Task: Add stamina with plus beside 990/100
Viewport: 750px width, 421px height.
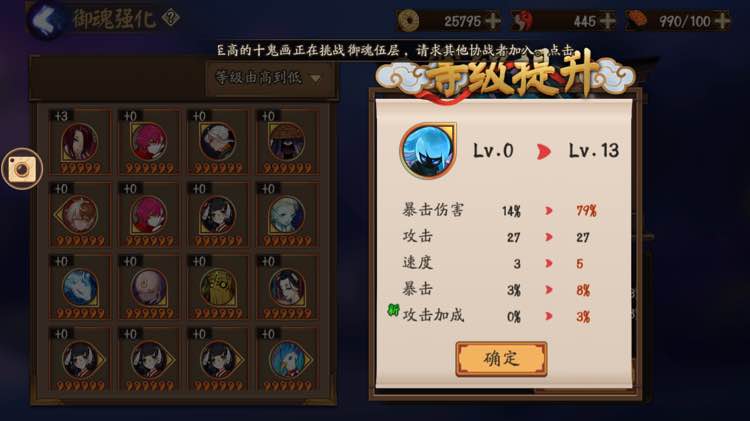Action: pyautogui.click(x=722, y=21)
